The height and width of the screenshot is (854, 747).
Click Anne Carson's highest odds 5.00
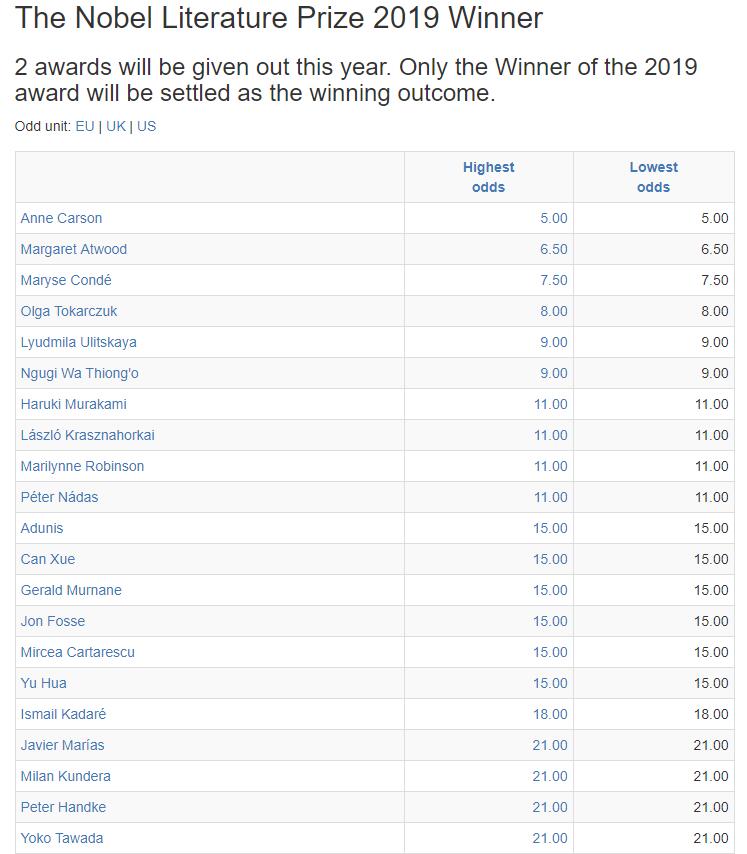[x=553, y=218]
